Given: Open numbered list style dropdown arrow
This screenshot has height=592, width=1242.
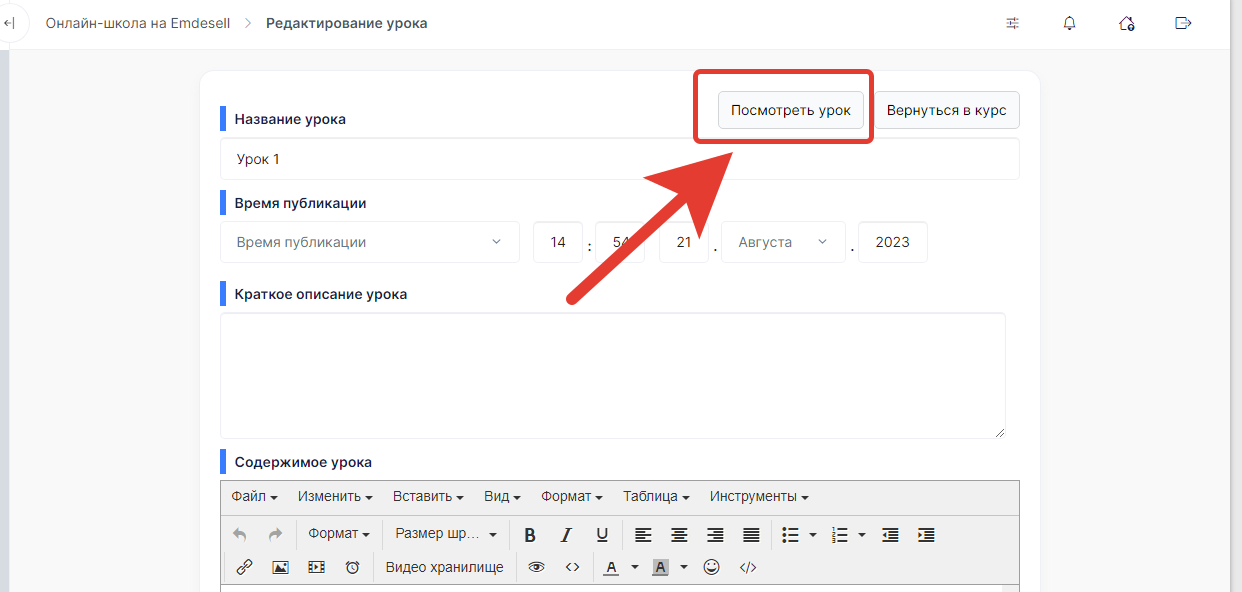Looking at the screenshot, I should coord(862,534).
